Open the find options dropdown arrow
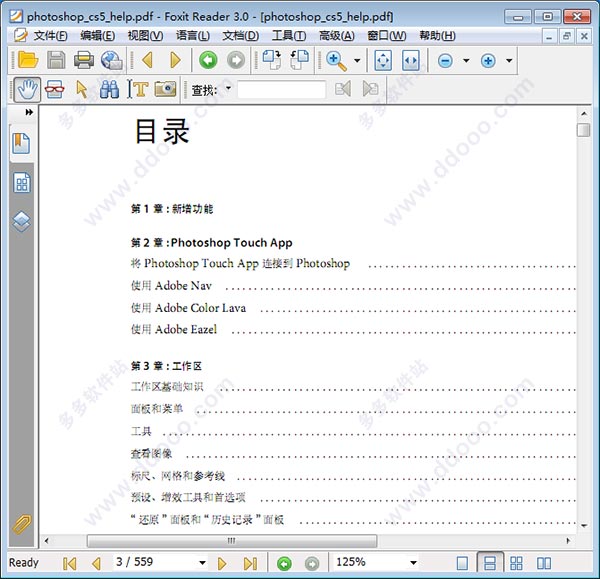Viewport: 600px width, 579px height. (x=228, y=88)
